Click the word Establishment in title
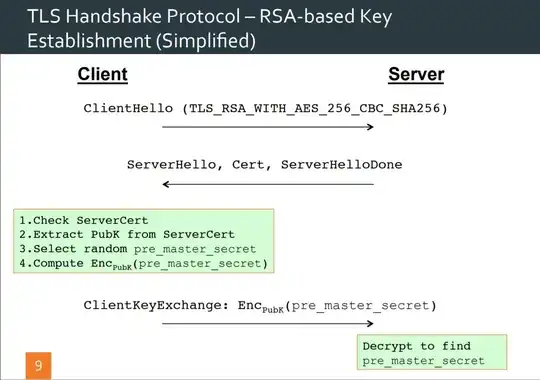Image resolution: width=540 pixels, height=380 pixels. 89,41
